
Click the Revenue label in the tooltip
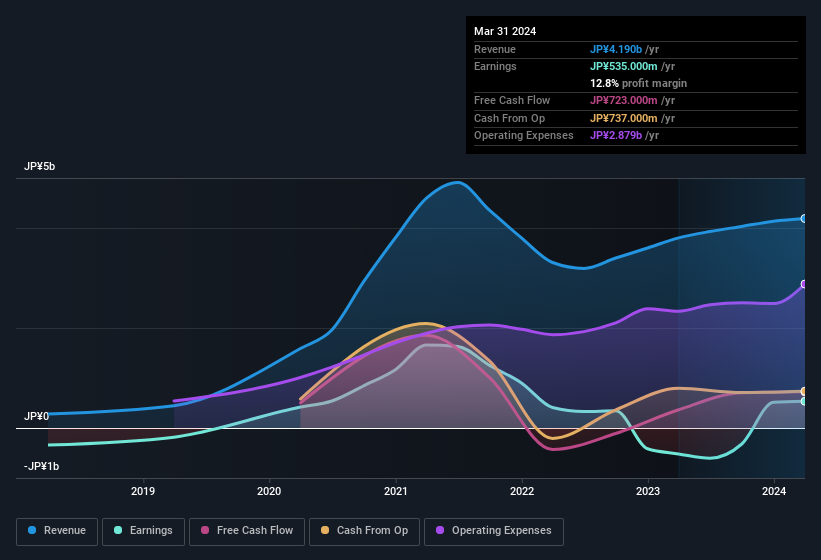(495, 49)
